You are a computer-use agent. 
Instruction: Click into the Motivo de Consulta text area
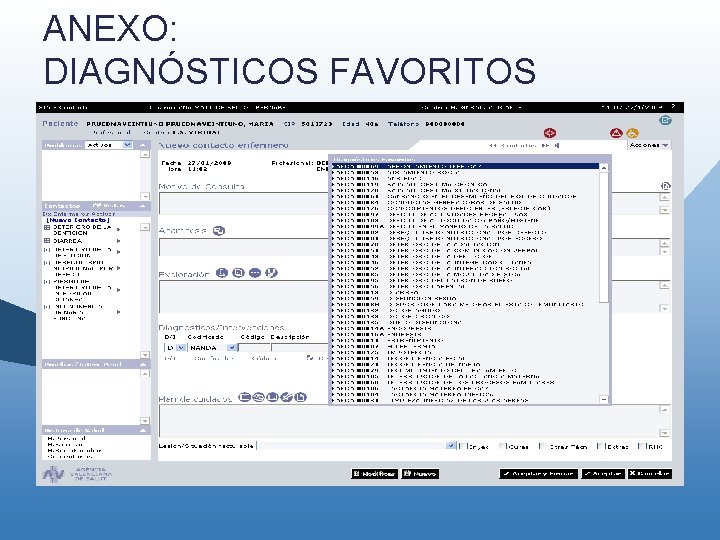(243, 203)
